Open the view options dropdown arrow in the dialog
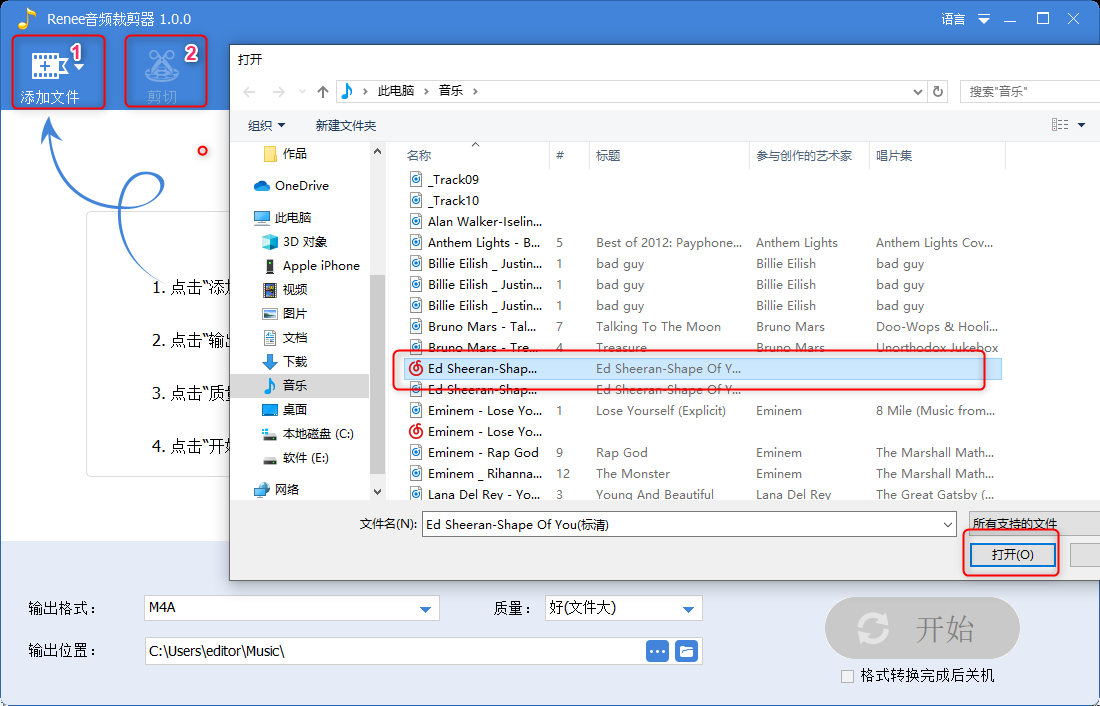 point(1081,125)
